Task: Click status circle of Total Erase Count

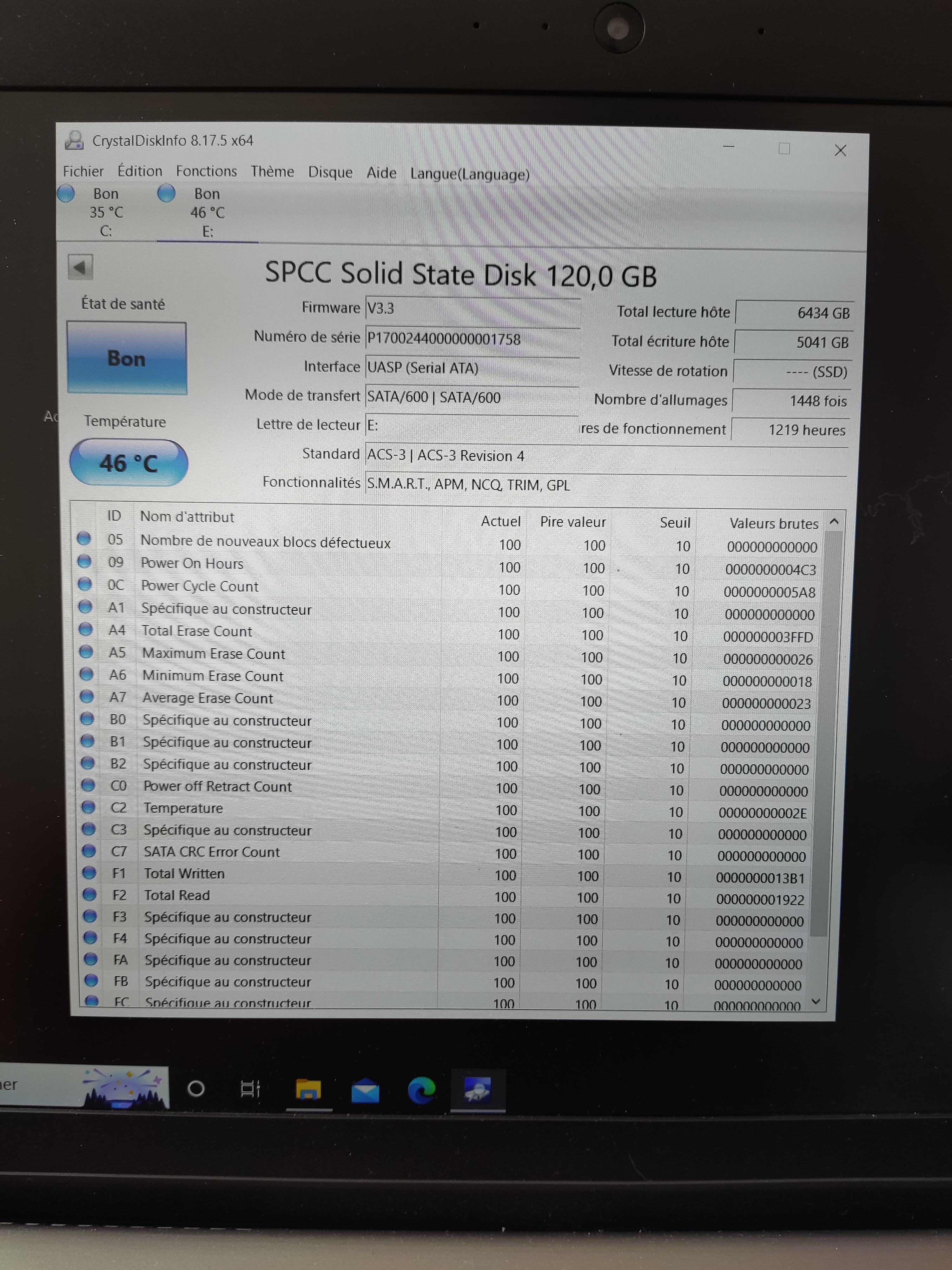Action: [x=85, y=629]
